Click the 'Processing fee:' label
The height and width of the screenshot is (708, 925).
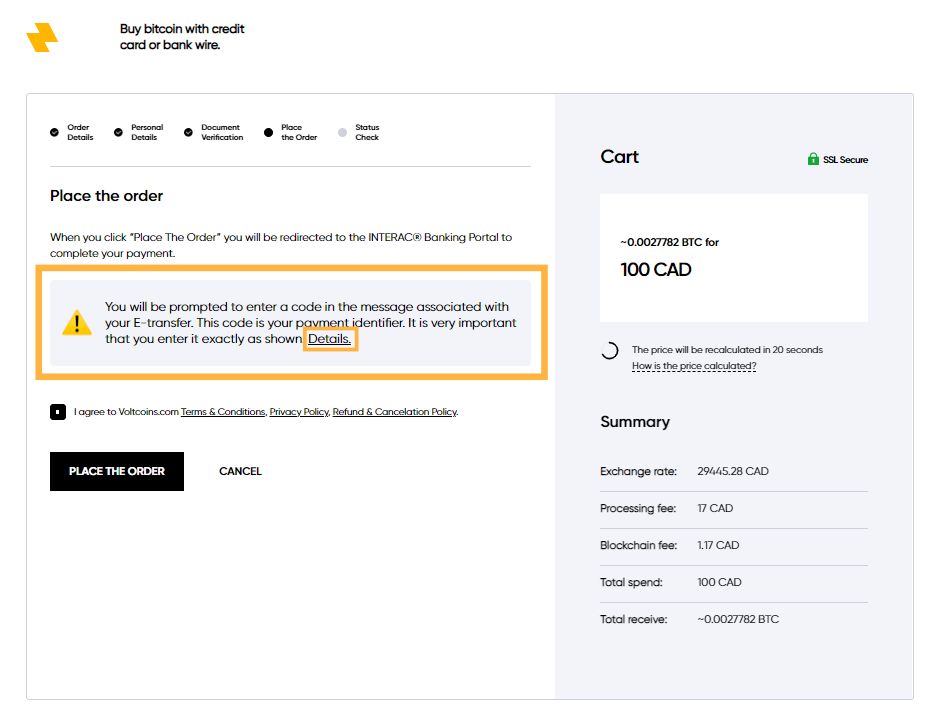tap(638, 509)
